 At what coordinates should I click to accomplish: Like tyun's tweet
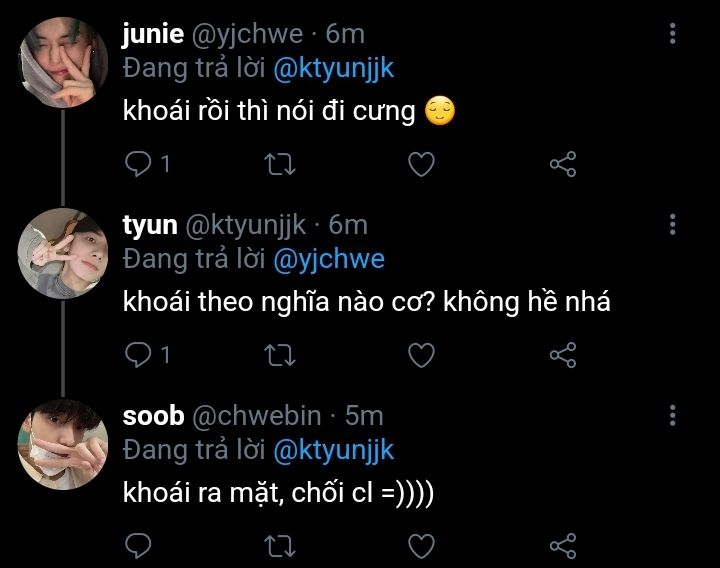422,354
